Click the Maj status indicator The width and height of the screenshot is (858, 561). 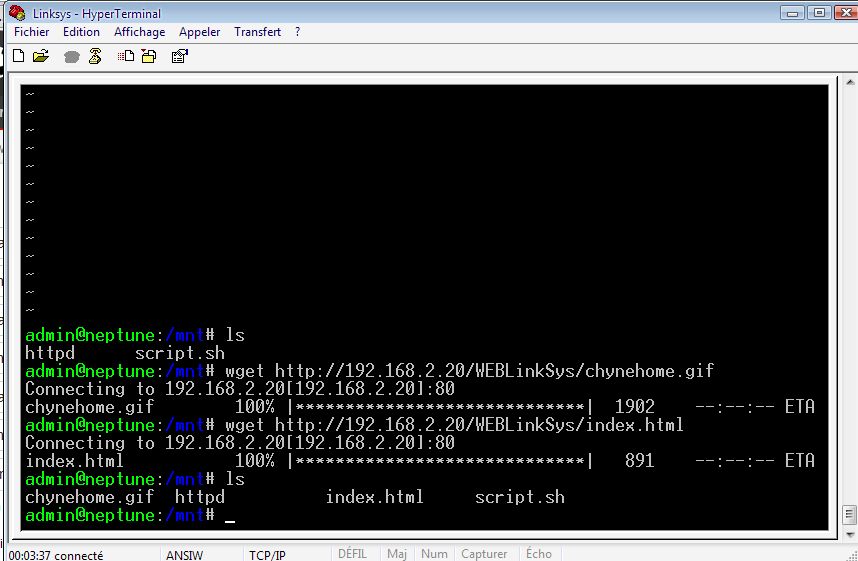[397, 554]
